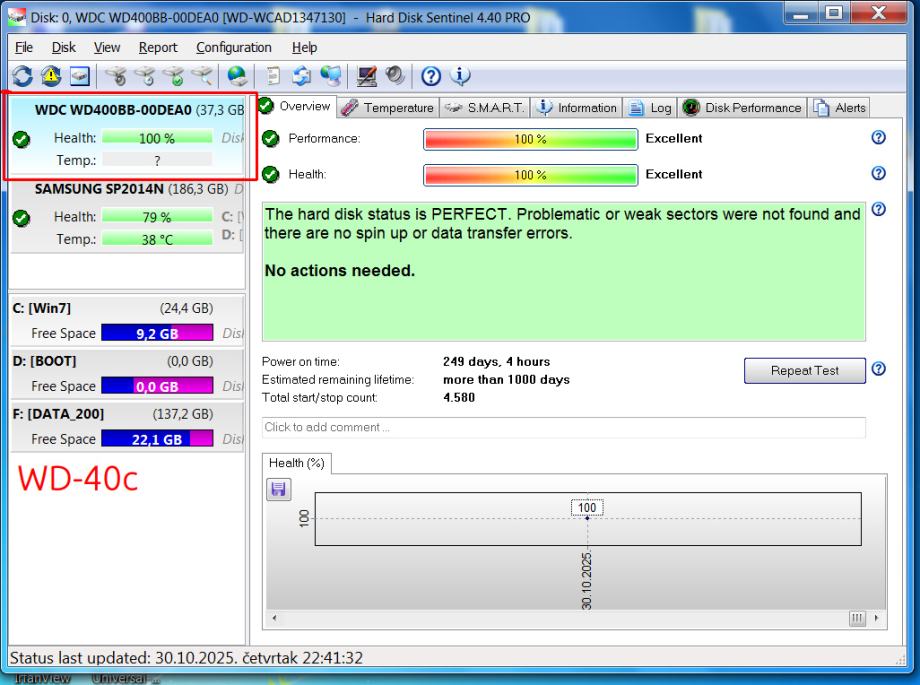920x685 pixels.
Task: Select the C: [Win7] partition
Action: [127, 320]
